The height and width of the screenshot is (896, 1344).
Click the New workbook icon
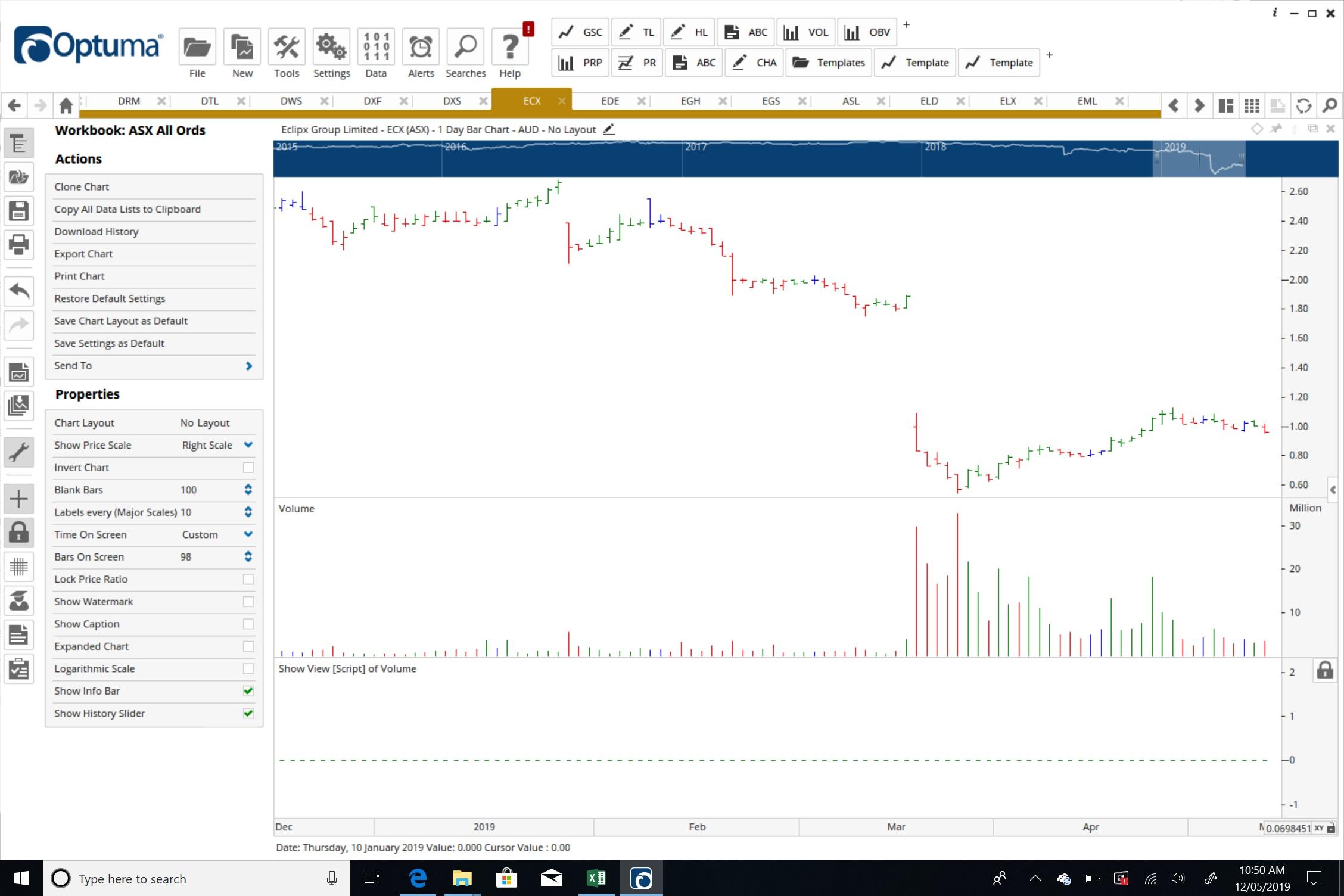(x=242, y=47)
